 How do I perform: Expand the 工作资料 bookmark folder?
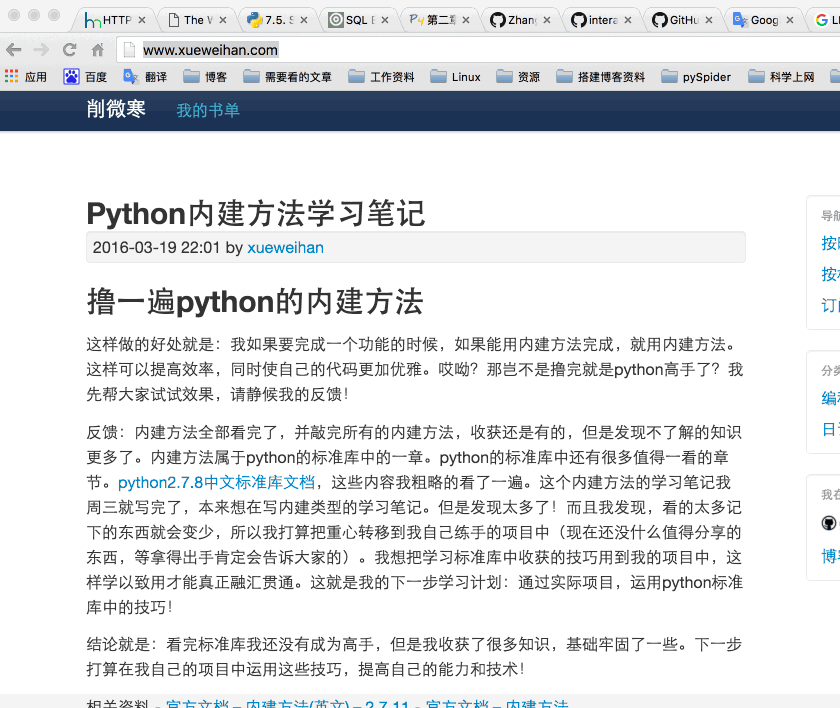pyautogui.click(x=381, y=77)
